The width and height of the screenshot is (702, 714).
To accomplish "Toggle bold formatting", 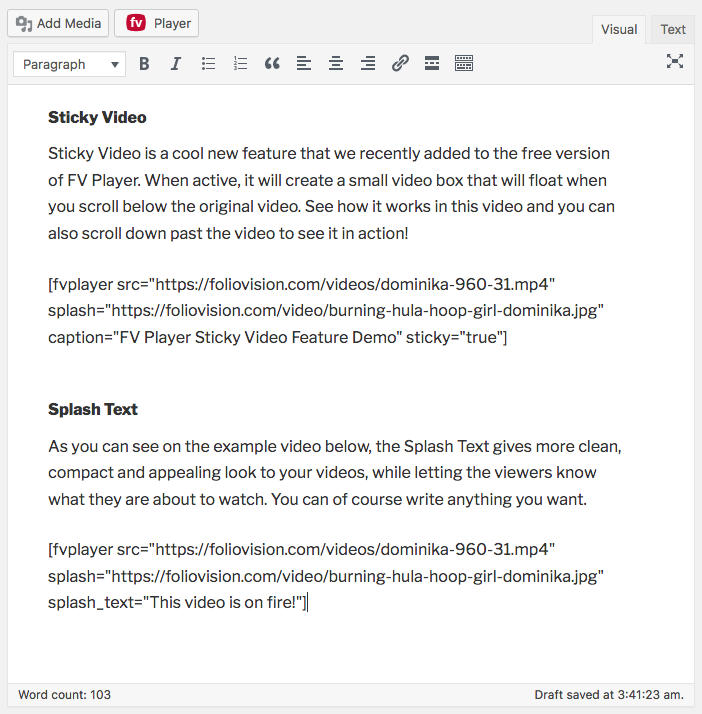I will coord(144,63).
